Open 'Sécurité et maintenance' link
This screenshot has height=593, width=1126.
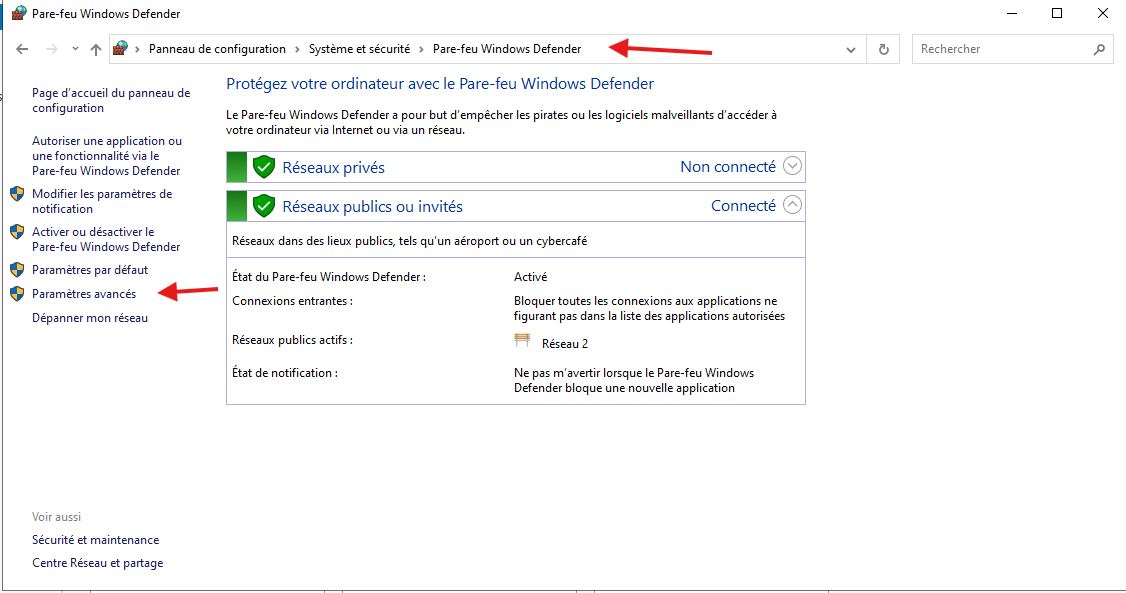(96, 540)
